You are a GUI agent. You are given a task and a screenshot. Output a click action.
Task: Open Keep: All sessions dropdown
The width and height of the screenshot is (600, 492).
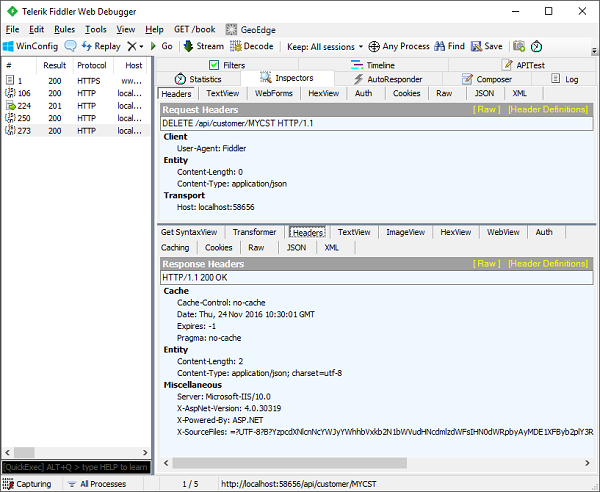click(325, 47)
